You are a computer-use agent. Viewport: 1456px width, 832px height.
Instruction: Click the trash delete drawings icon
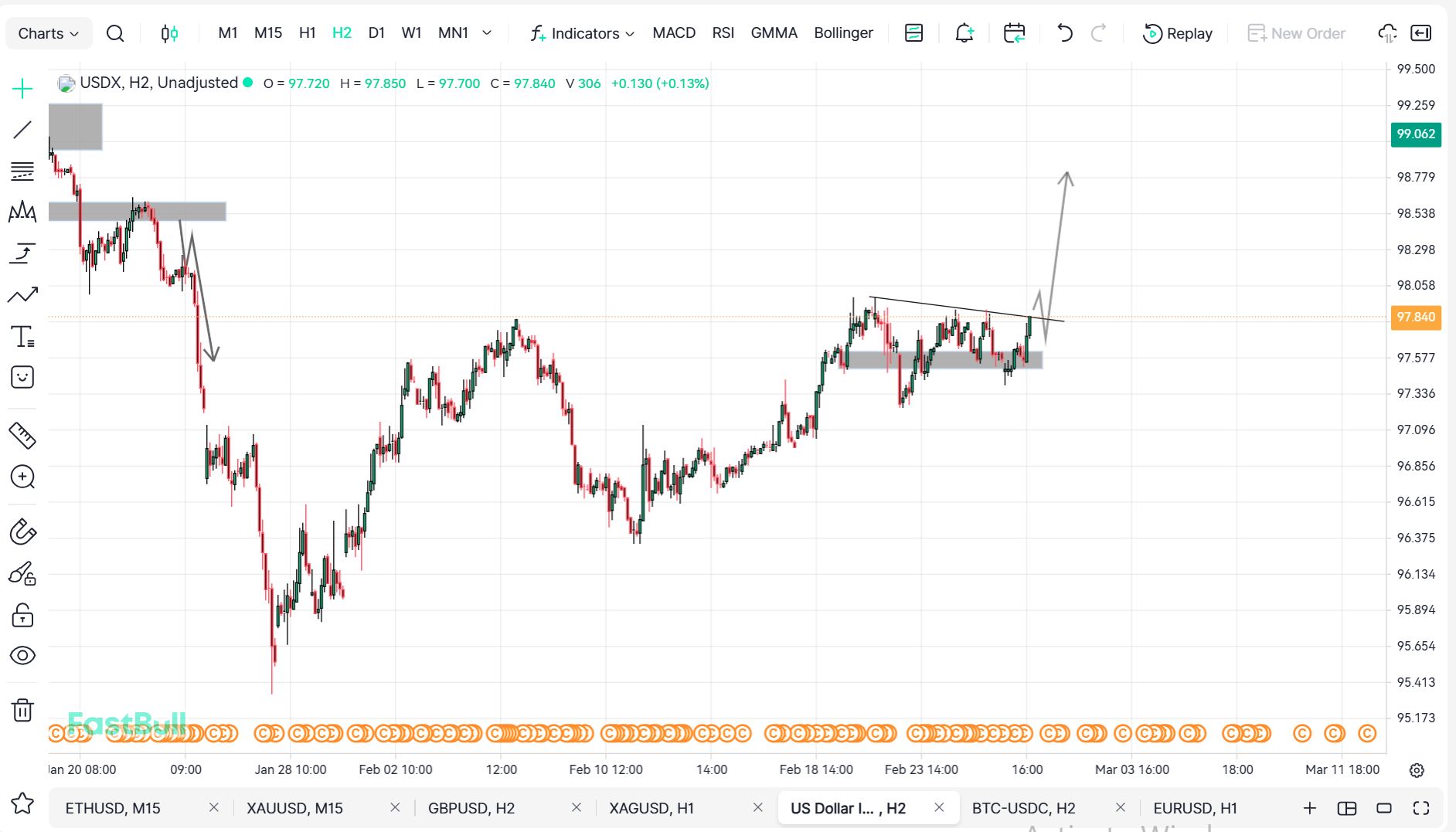point(22,709)
